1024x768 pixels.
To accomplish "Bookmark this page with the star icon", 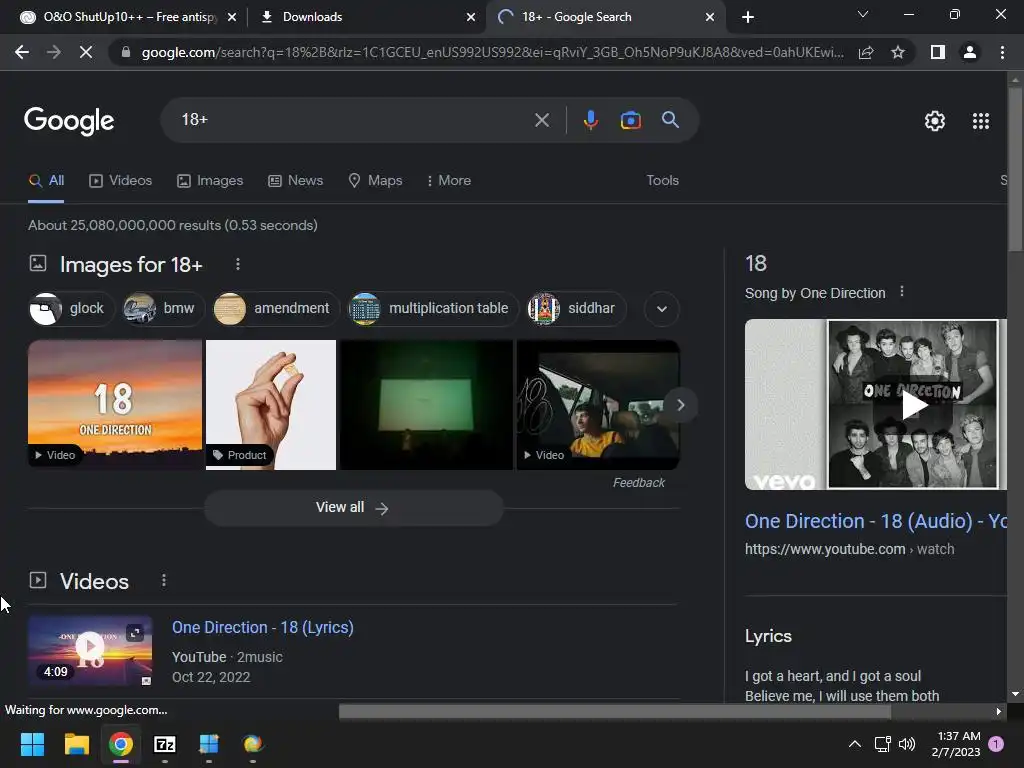I will 898,52.
